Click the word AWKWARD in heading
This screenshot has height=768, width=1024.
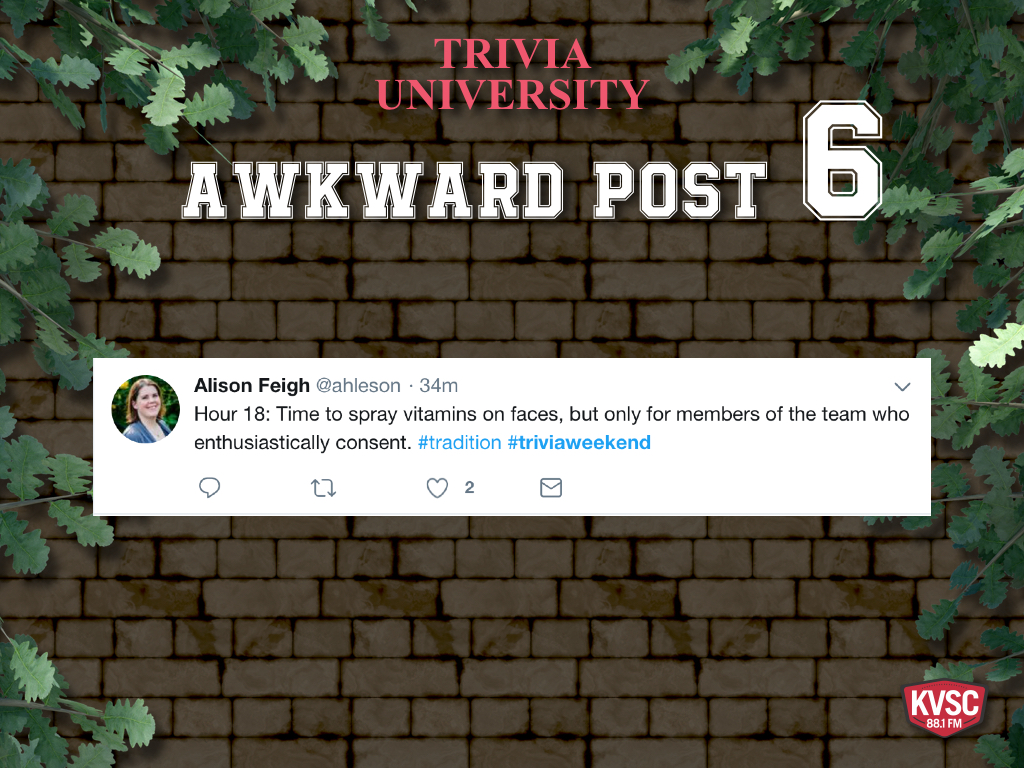tap(373, 190)
